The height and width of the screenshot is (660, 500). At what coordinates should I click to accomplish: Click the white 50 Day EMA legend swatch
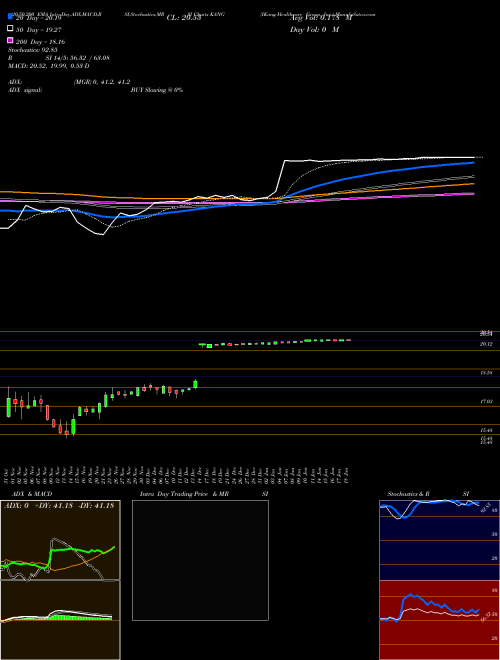[x=11, y=29]
